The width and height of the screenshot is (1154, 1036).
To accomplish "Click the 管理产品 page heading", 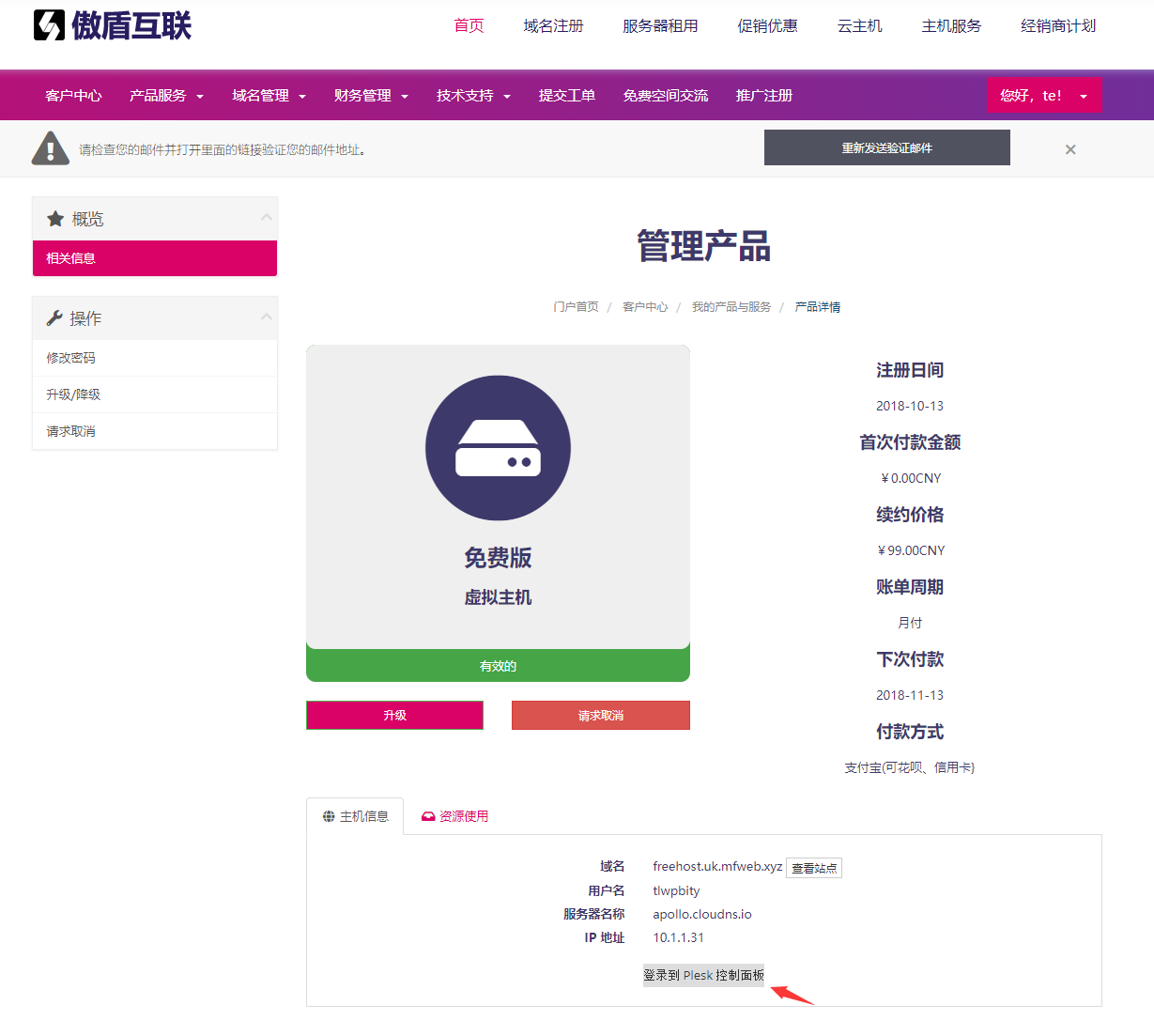I will tap(704, 246).
